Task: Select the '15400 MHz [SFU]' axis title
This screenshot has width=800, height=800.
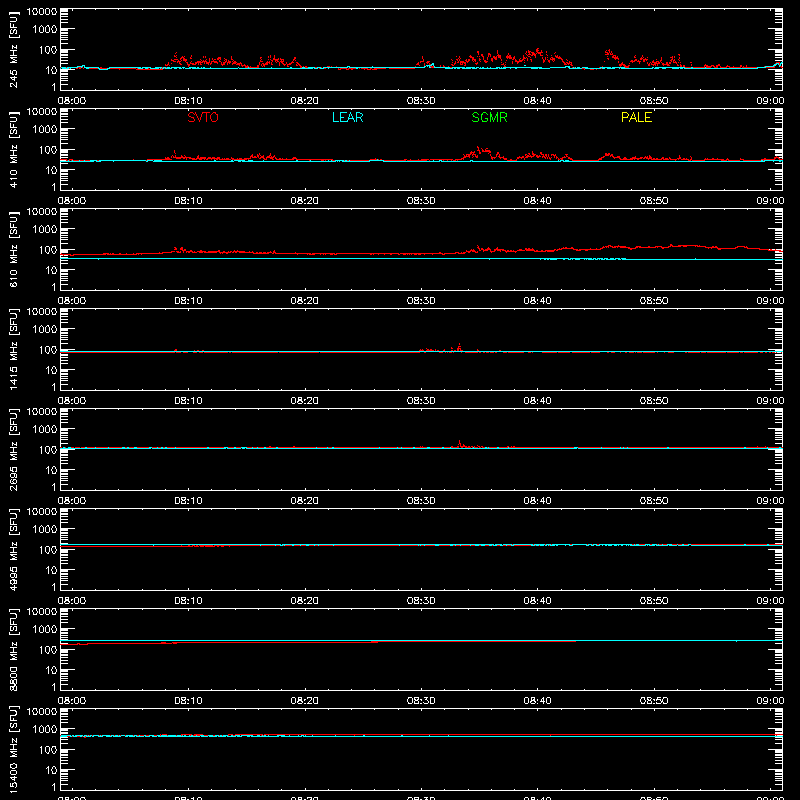Action: click(x=13, y=749)
